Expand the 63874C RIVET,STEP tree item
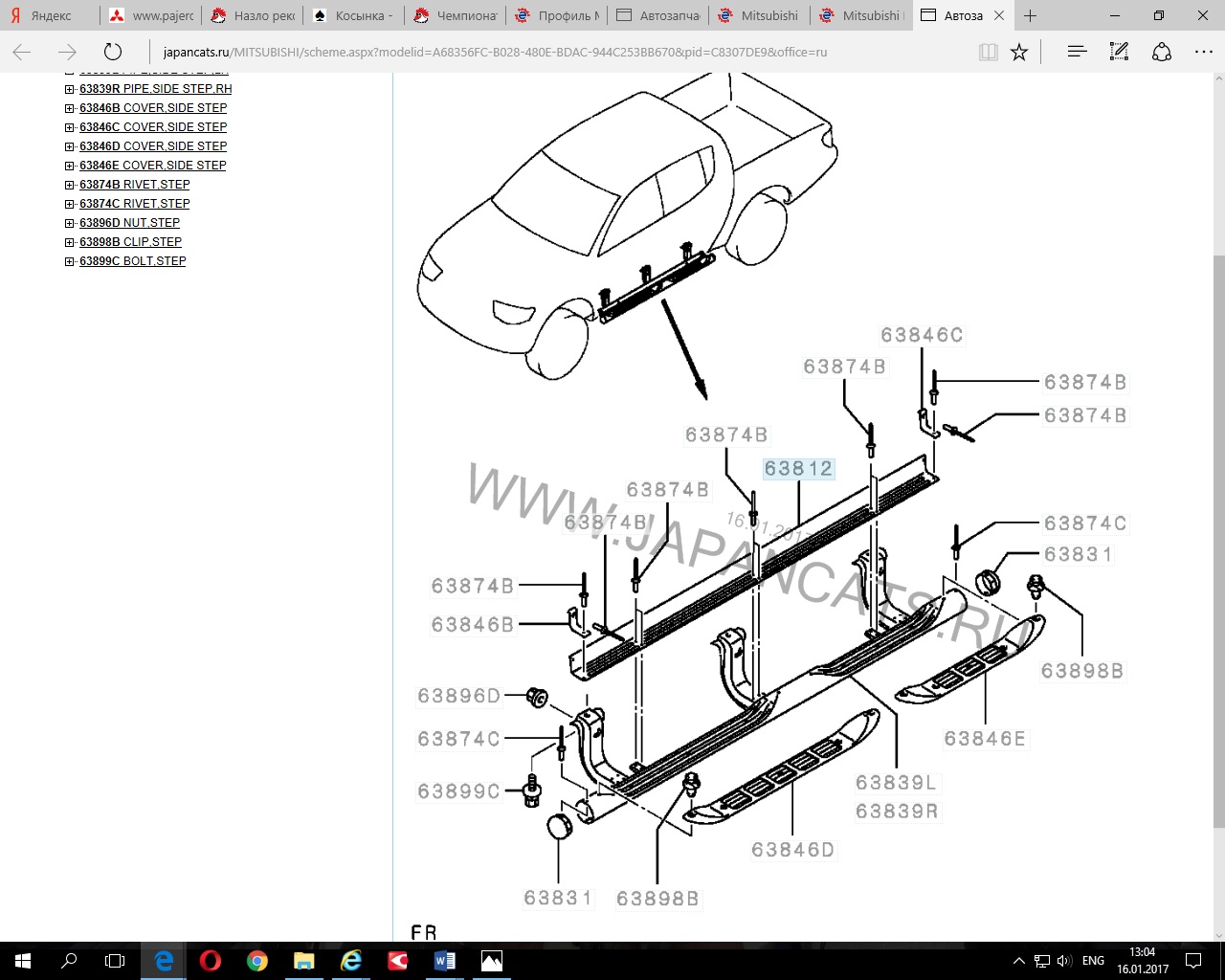This screenshot has width=1225, height=980. point(70,204)
